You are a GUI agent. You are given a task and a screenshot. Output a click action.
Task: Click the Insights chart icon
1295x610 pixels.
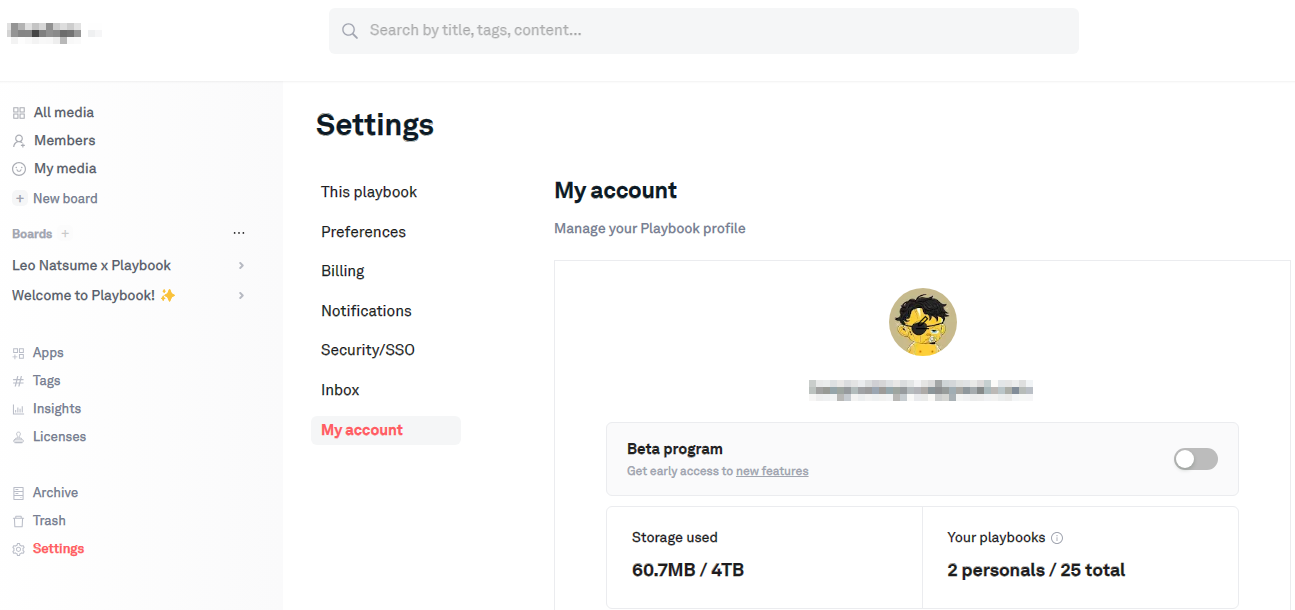(x=18, y=409)
